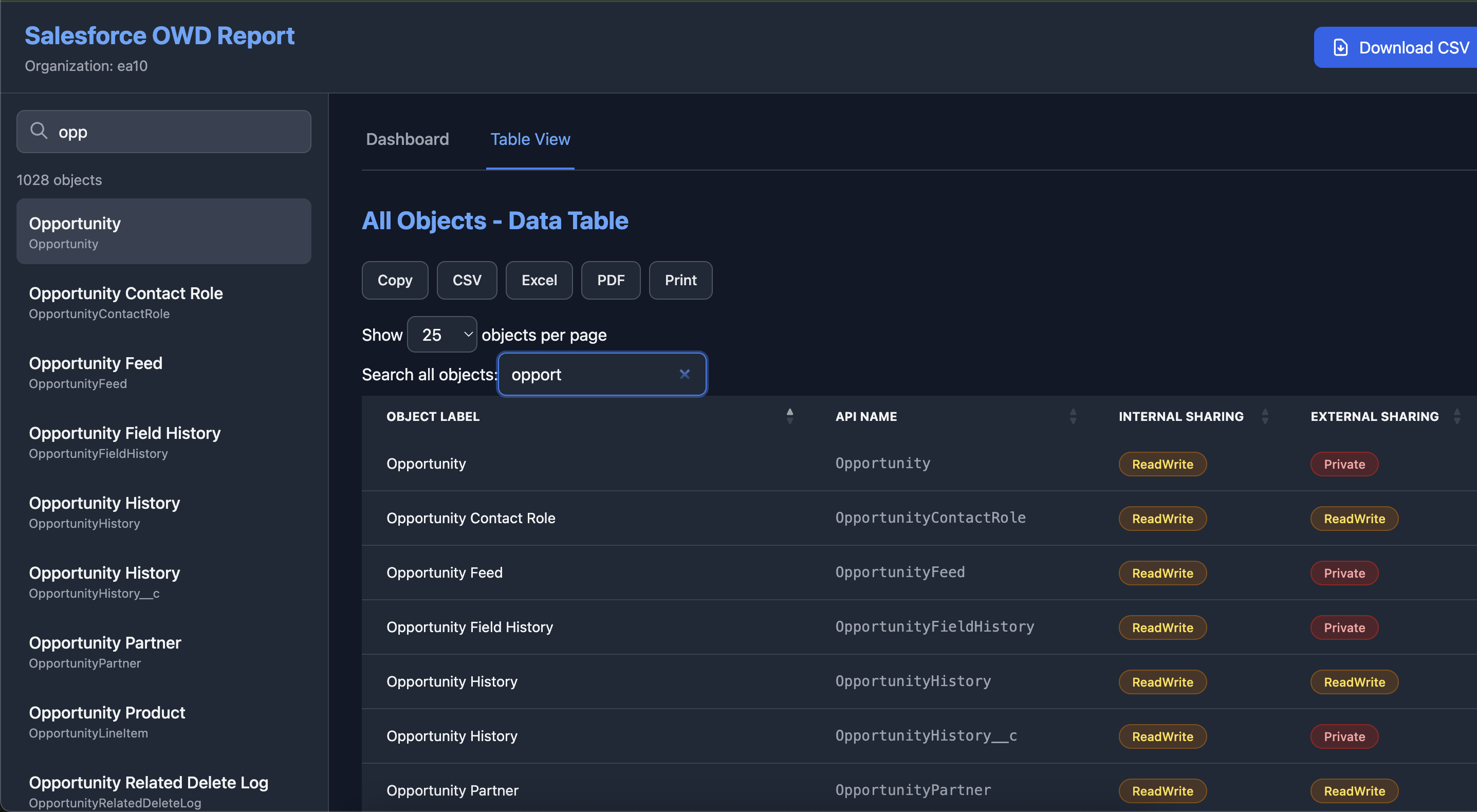
Task: Click the sidebar search magnifier icon
Action: coord(39,131)
